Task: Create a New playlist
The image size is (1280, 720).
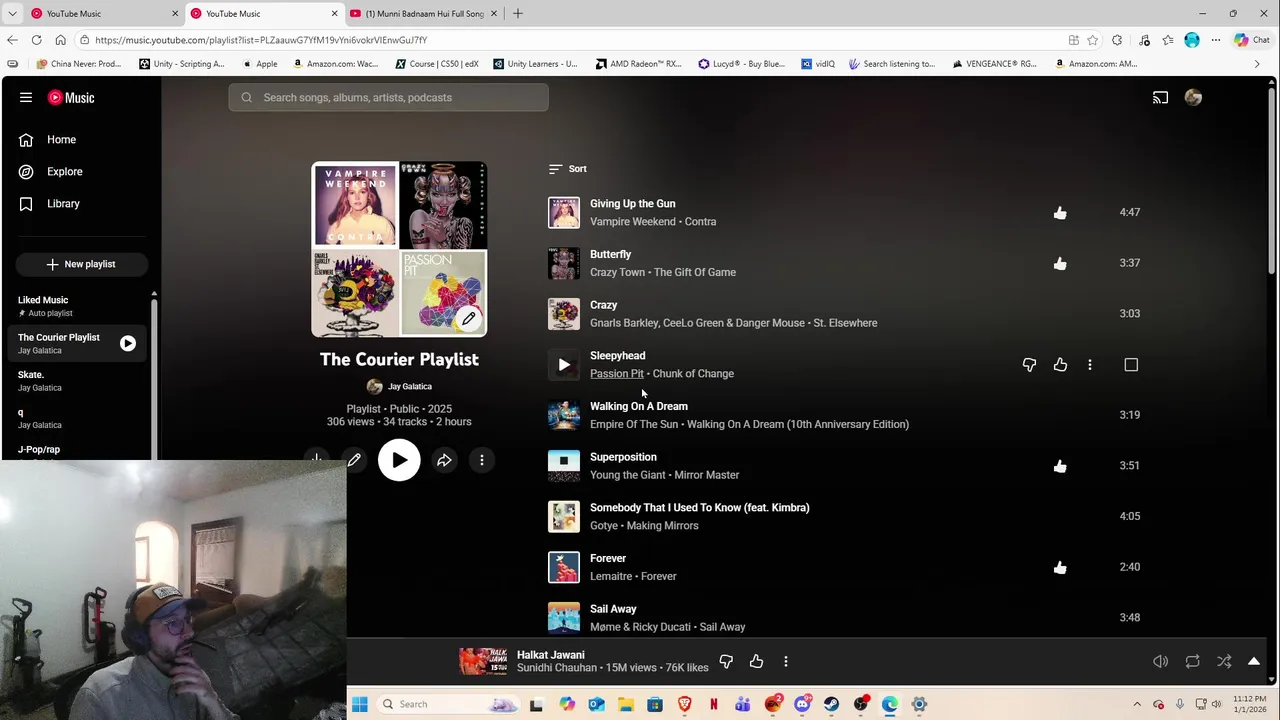Action: [81, 264]
